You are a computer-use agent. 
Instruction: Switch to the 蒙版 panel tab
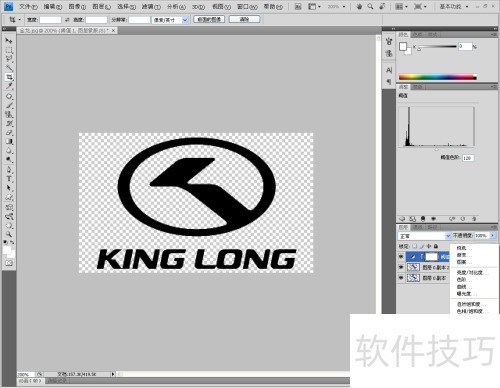pos(417,87)
